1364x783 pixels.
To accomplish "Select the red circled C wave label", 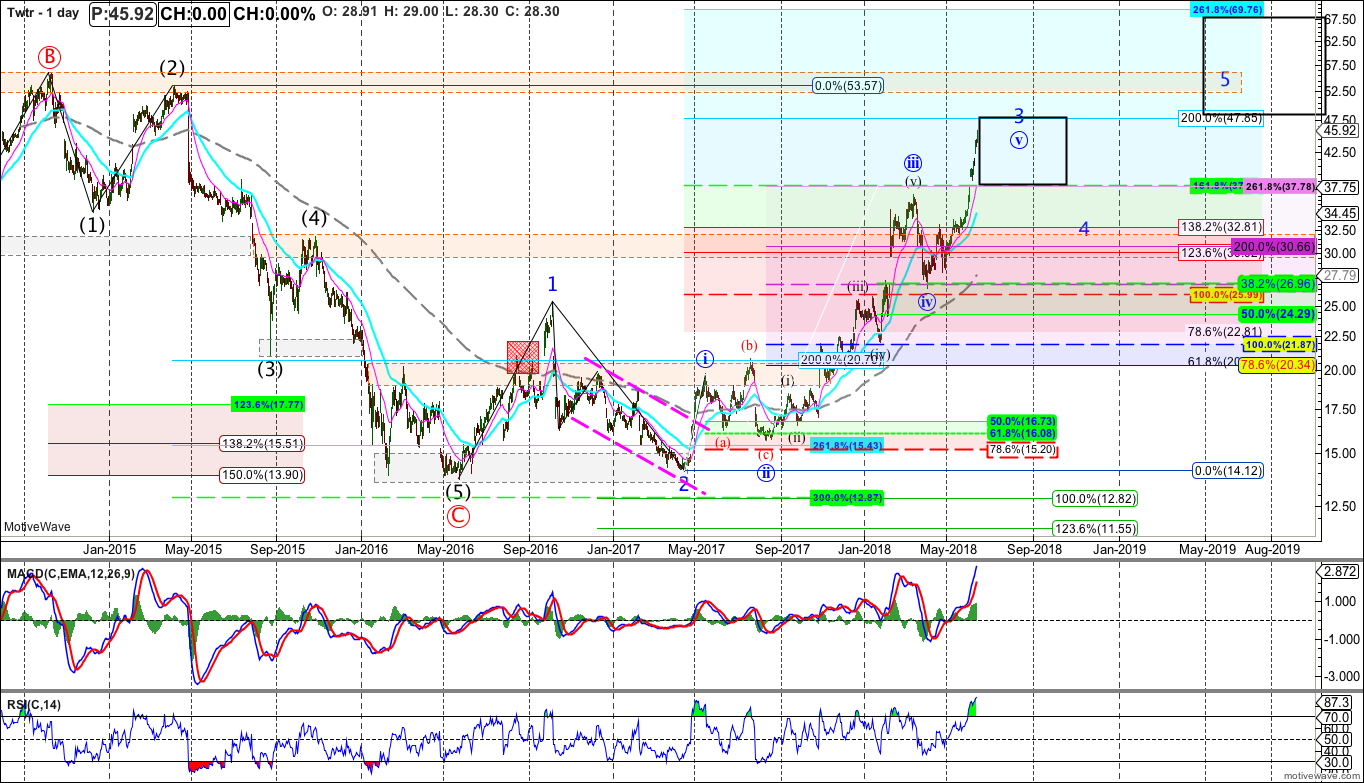I will tap(458, 516).
